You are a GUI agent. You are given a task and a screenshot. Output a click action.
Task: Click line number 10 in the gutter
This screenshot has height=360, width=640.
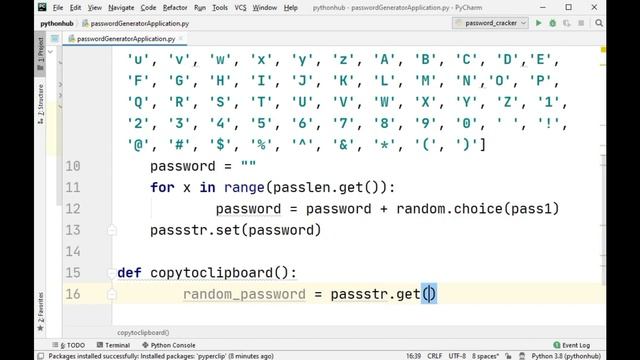73,167
